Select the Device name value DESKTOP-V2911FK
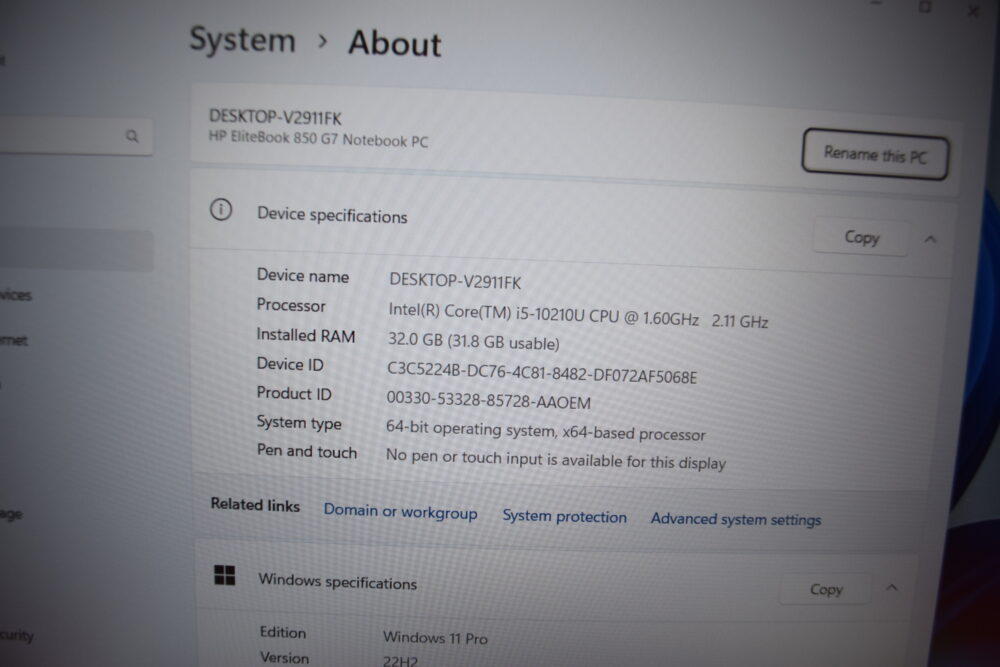This screenshot has width=1000, height=667. click(455, 281)
